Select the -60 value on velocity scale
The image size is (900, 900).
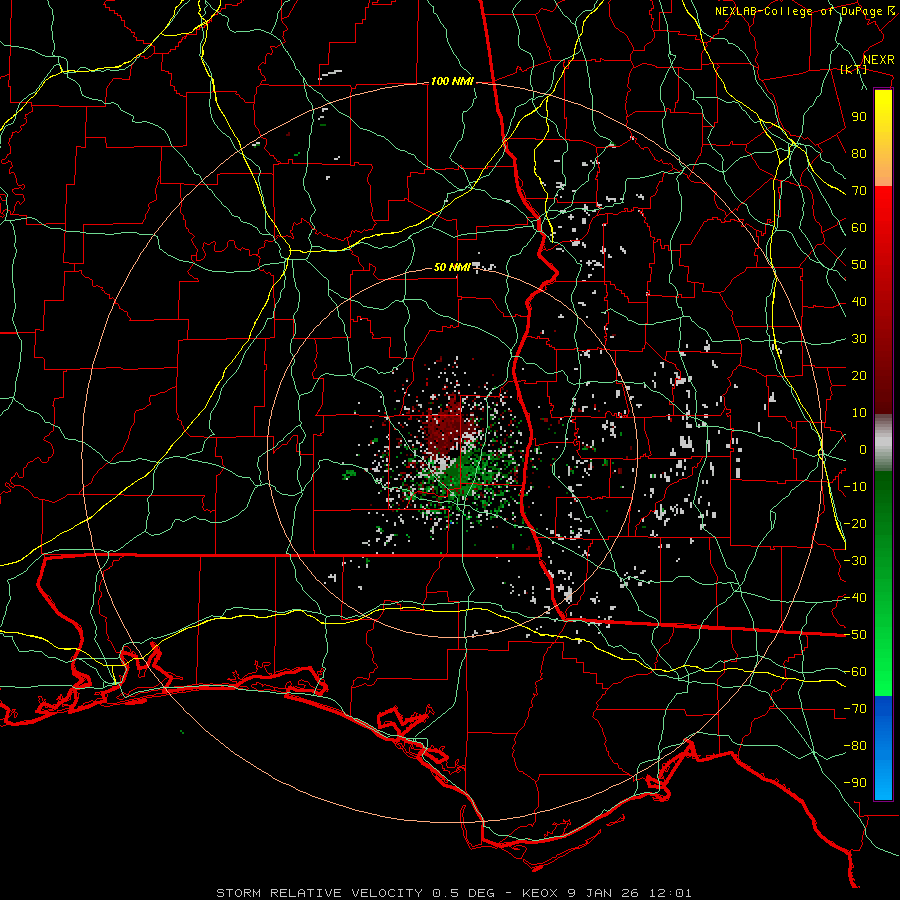855,672
